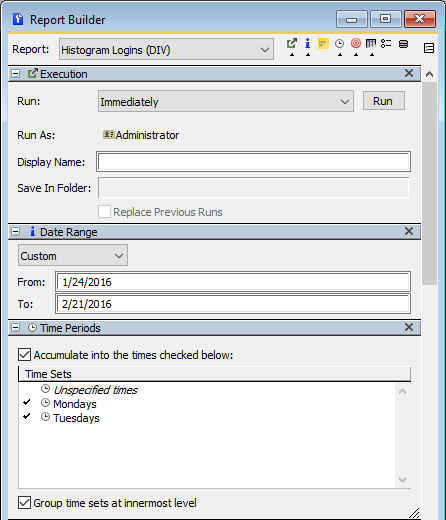This screenshot has height=520, width=446.
Task: Select Tuesdays in the Time Sets list
Action: coord(76,418)
